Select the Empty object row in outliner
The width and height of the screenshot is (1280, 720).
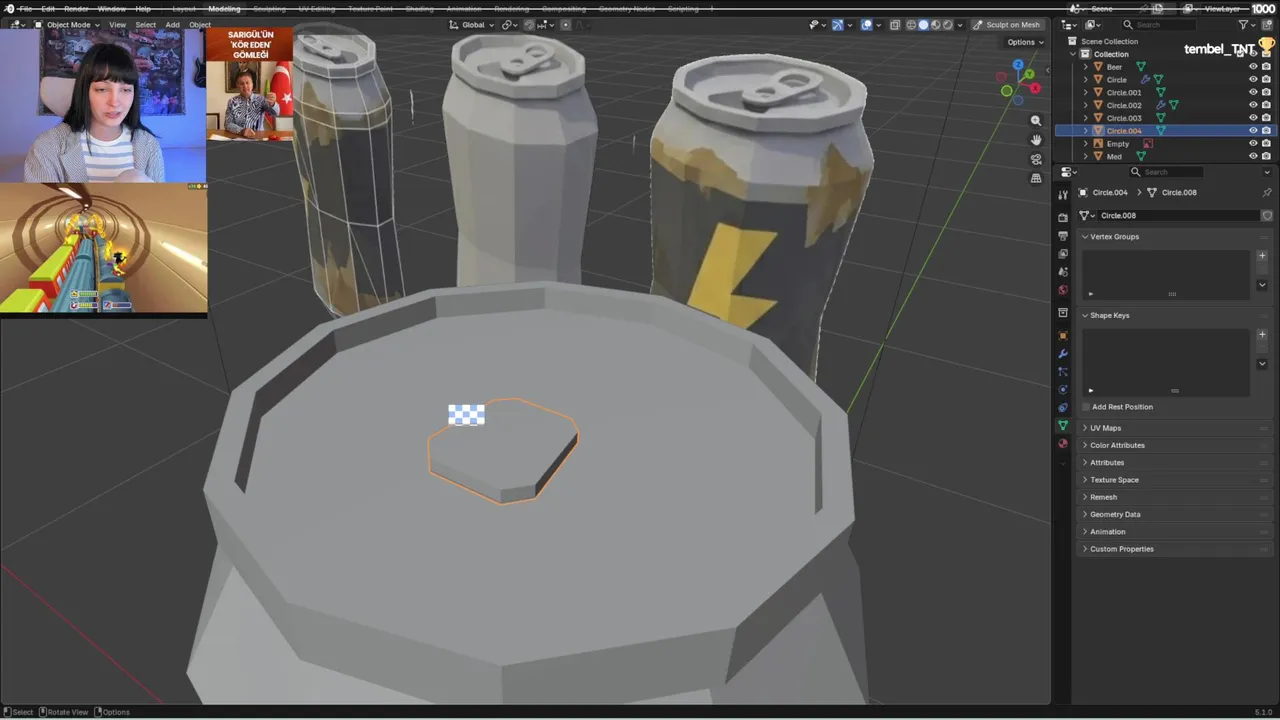(x=1163, y=144)
